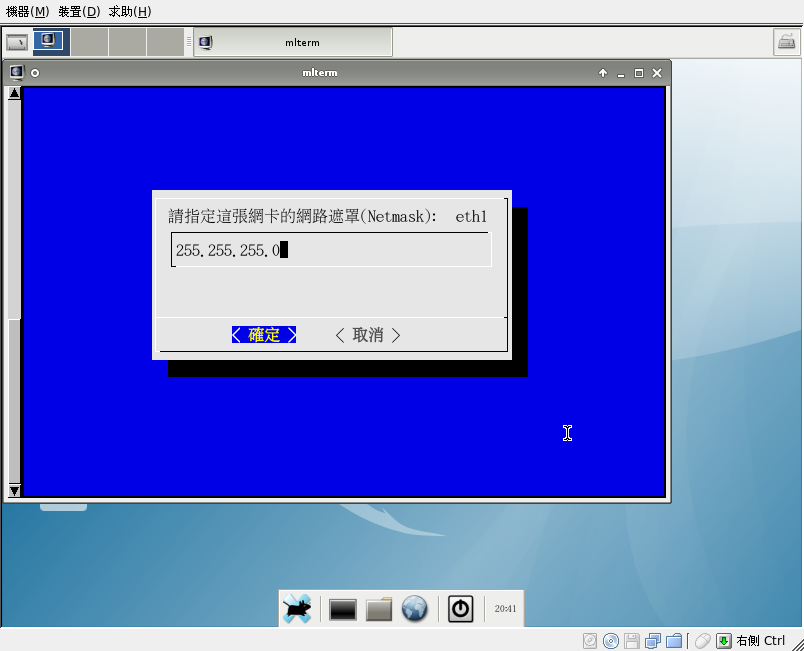Switch to the fourth workspace in pager
The height and width of the screenshot is (651, 804).
[165, 42]
